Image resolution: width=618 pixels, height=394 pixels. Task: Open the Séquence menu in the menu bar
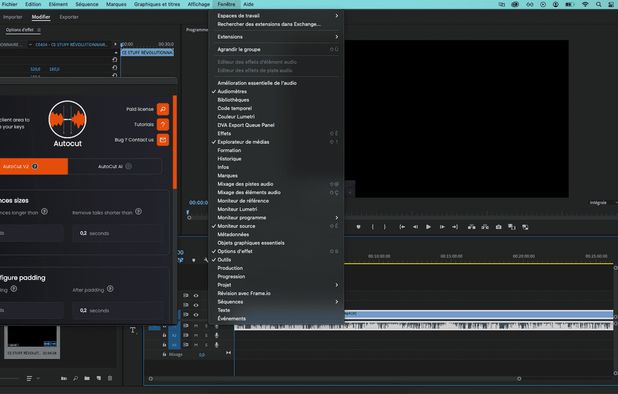[87, 4]
